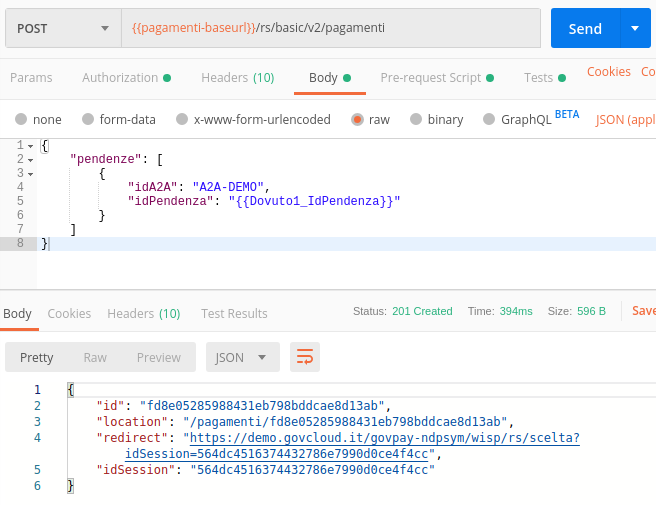Open the request Headers (10) tab
The height and width of the screenshot is (505, 656).
238,77
